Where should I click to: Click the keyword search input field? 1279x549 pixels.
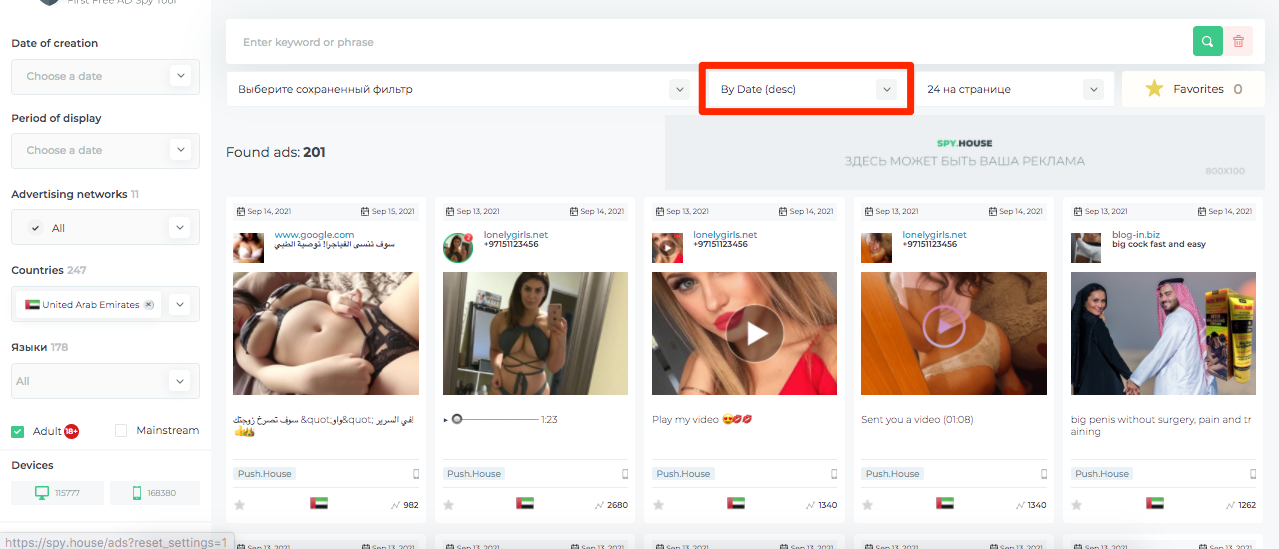700,42
